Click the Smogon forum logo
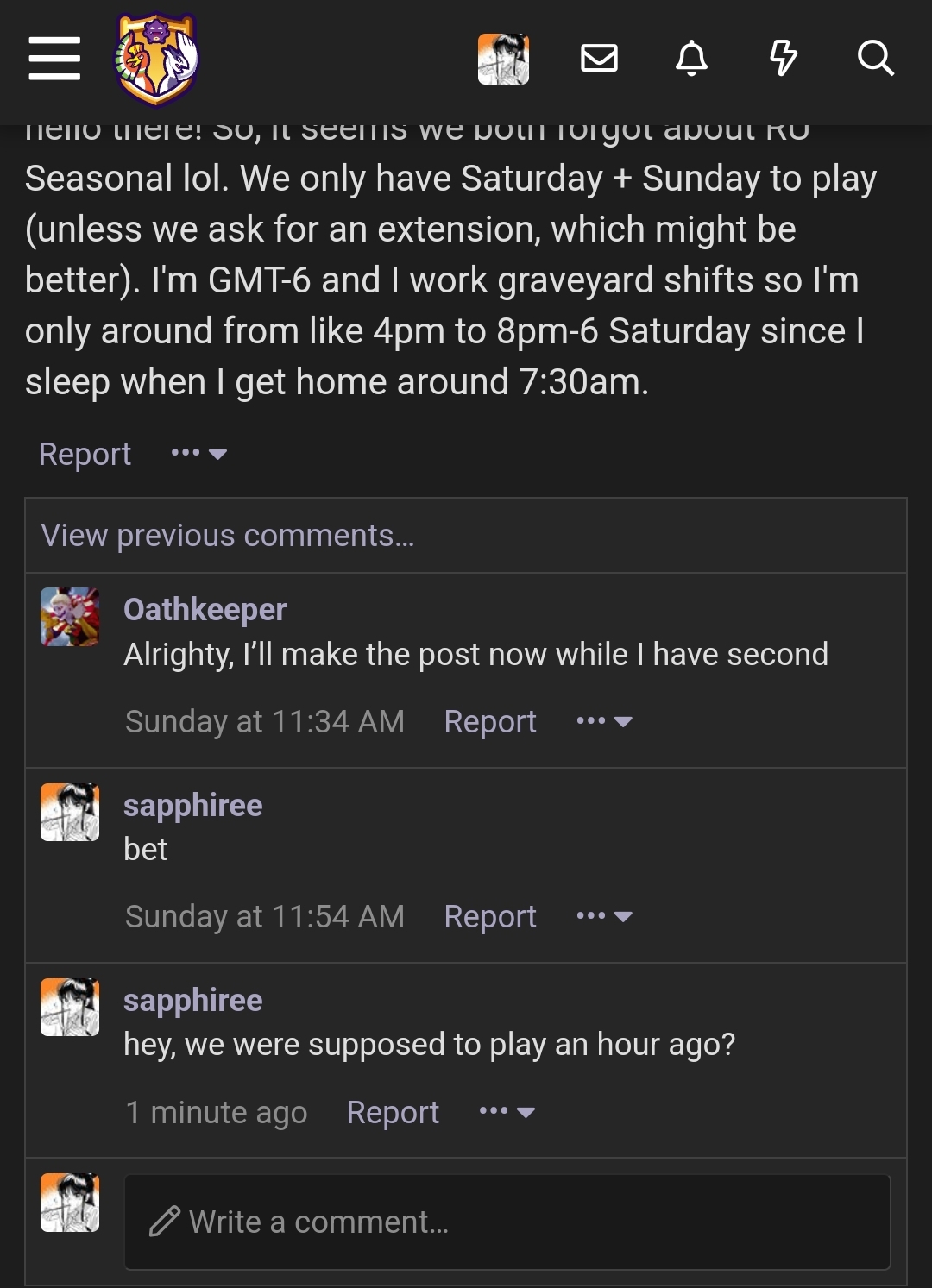Screen dimensions: 932x1288 pyautogui.click(x=156, y=59)
